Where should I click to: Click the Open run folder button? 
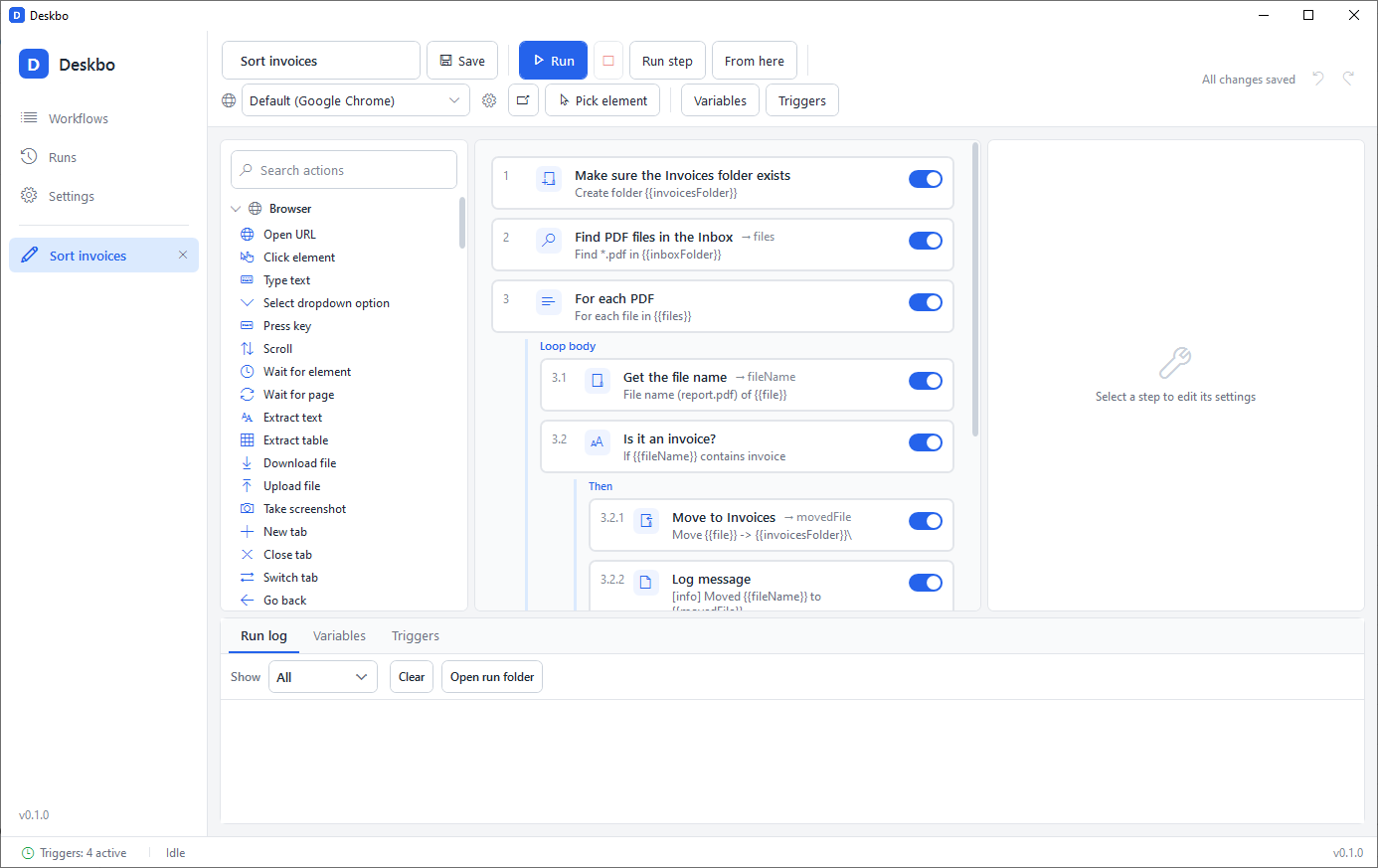click(492, 677)
